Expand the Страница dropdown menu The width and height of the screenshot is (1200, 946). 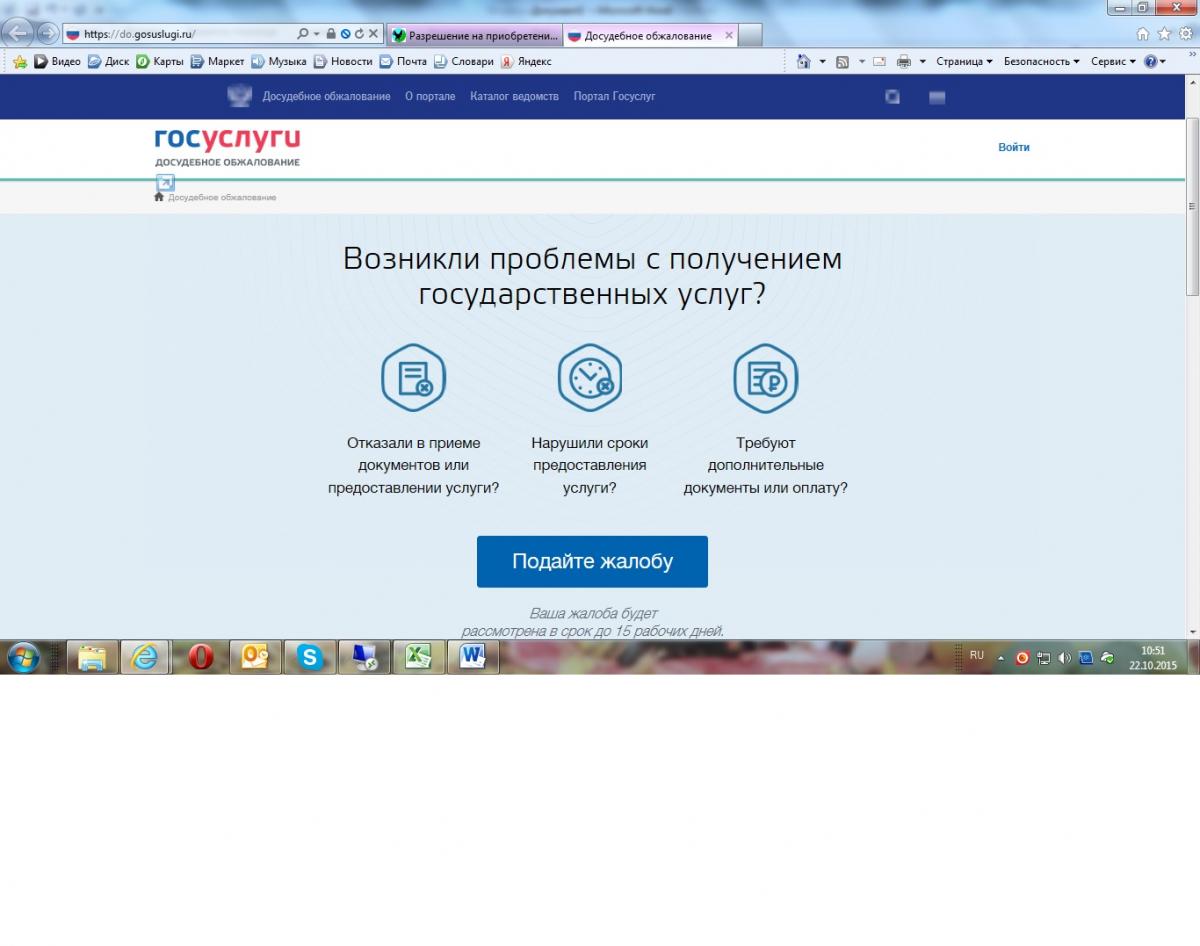tap(964, 62)
